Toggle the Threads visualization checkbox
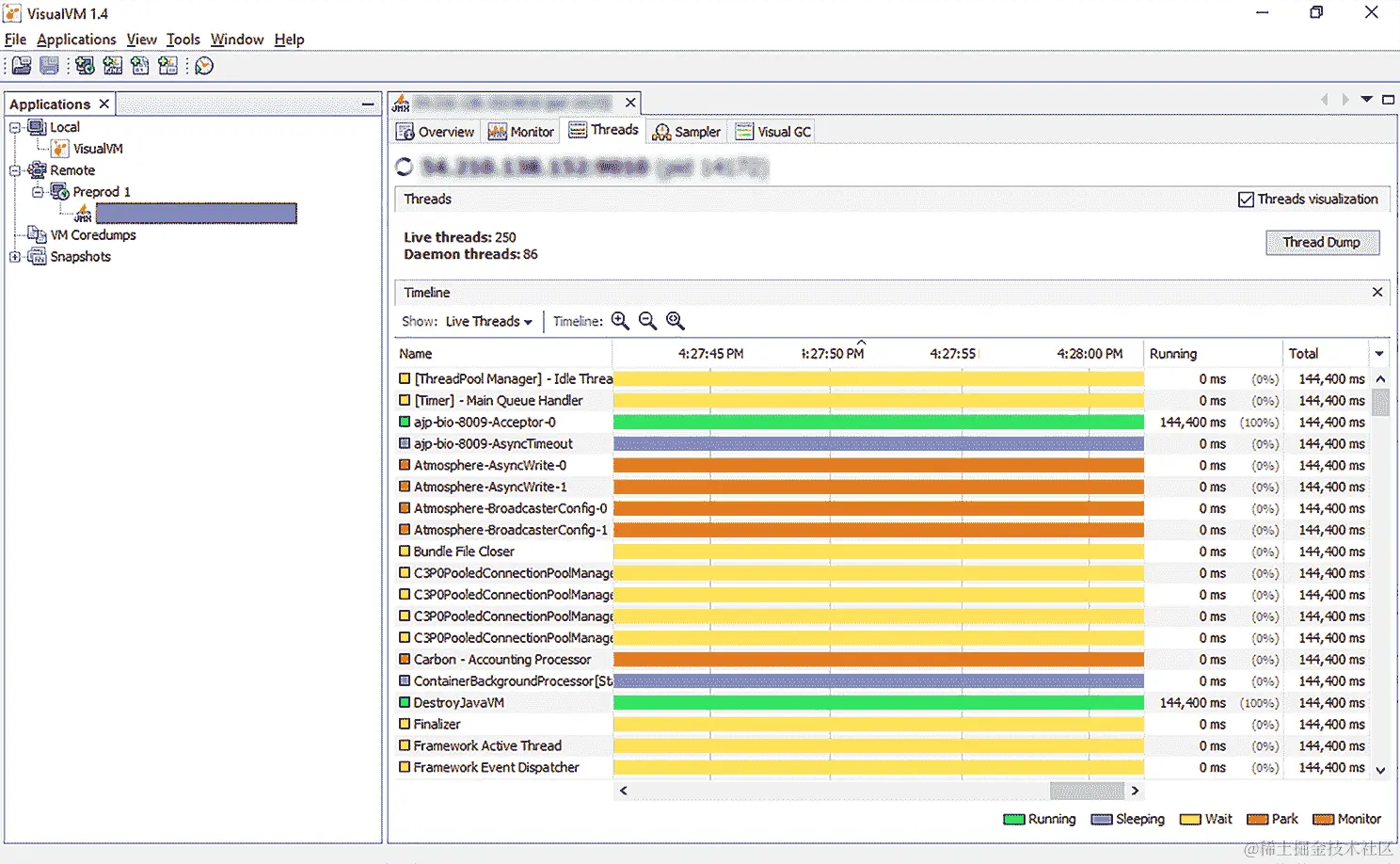 point(1246,200)
